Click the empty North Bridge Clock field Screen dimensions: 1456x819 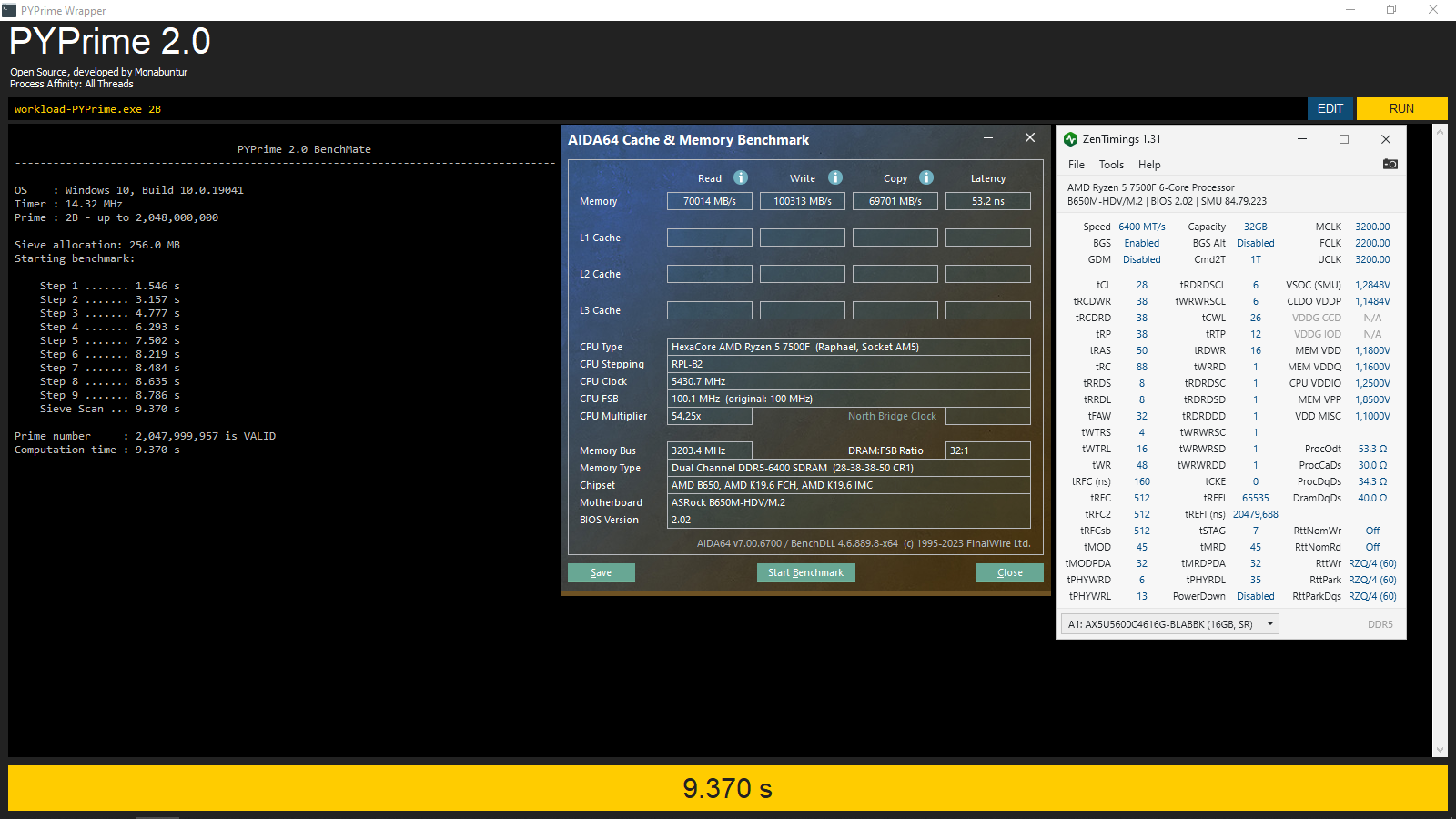tap(988, 416)
